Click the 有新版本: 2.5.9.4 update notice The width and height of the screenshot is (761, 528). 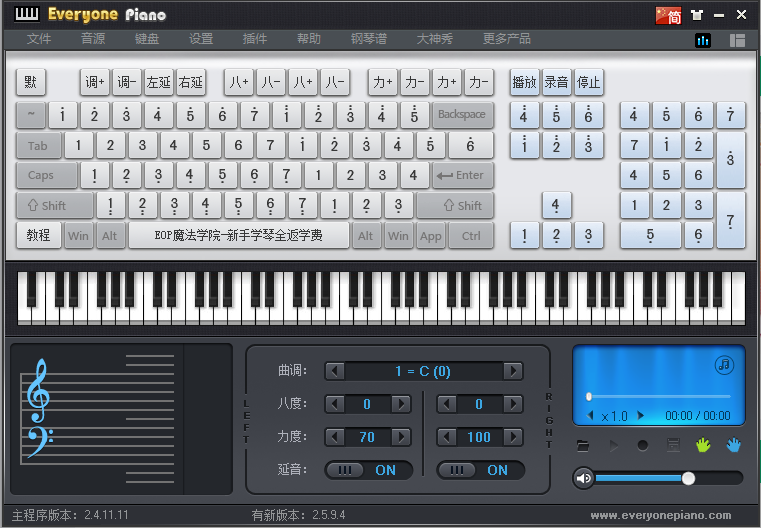298,515
